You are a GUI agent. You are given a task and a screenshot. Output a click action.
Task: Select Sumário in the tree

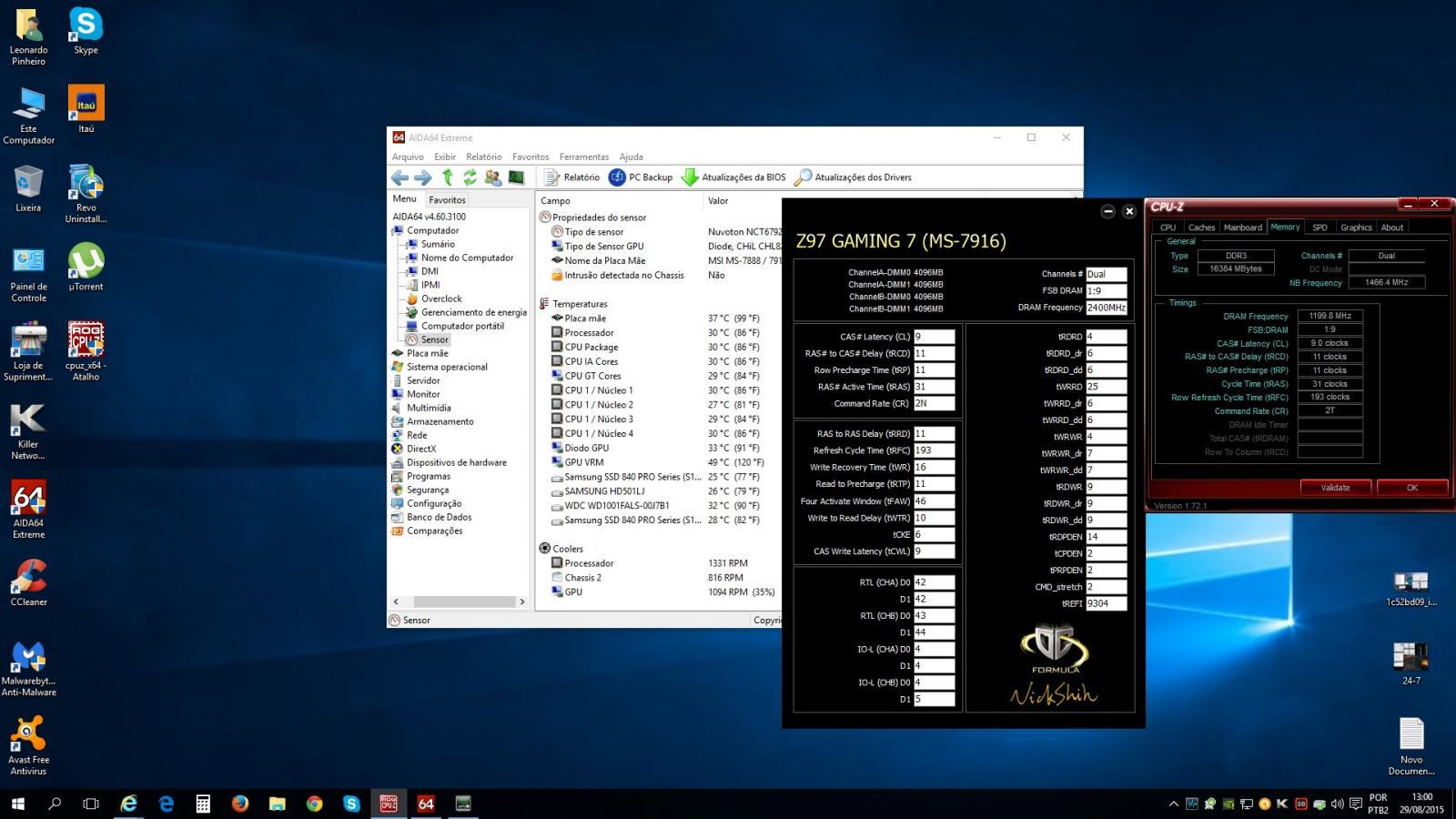point(438,244)
